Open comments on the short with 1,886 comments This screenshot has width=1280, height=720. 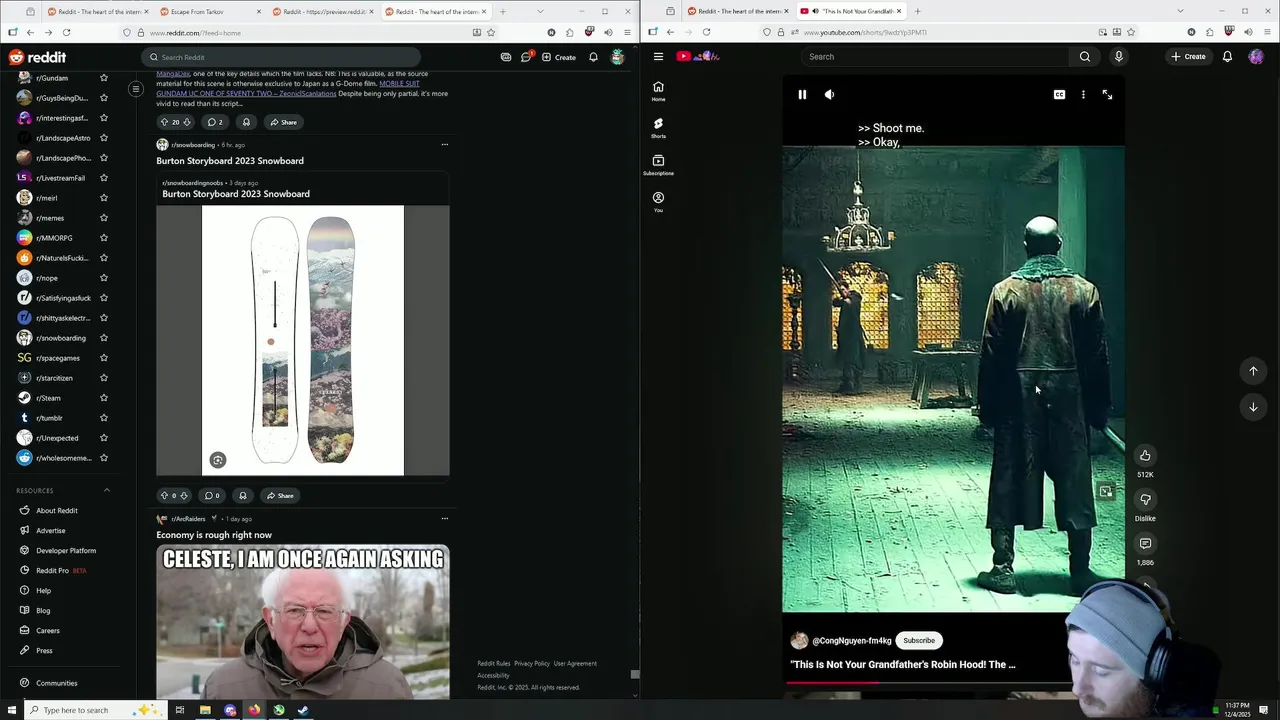coord(1145,543)
